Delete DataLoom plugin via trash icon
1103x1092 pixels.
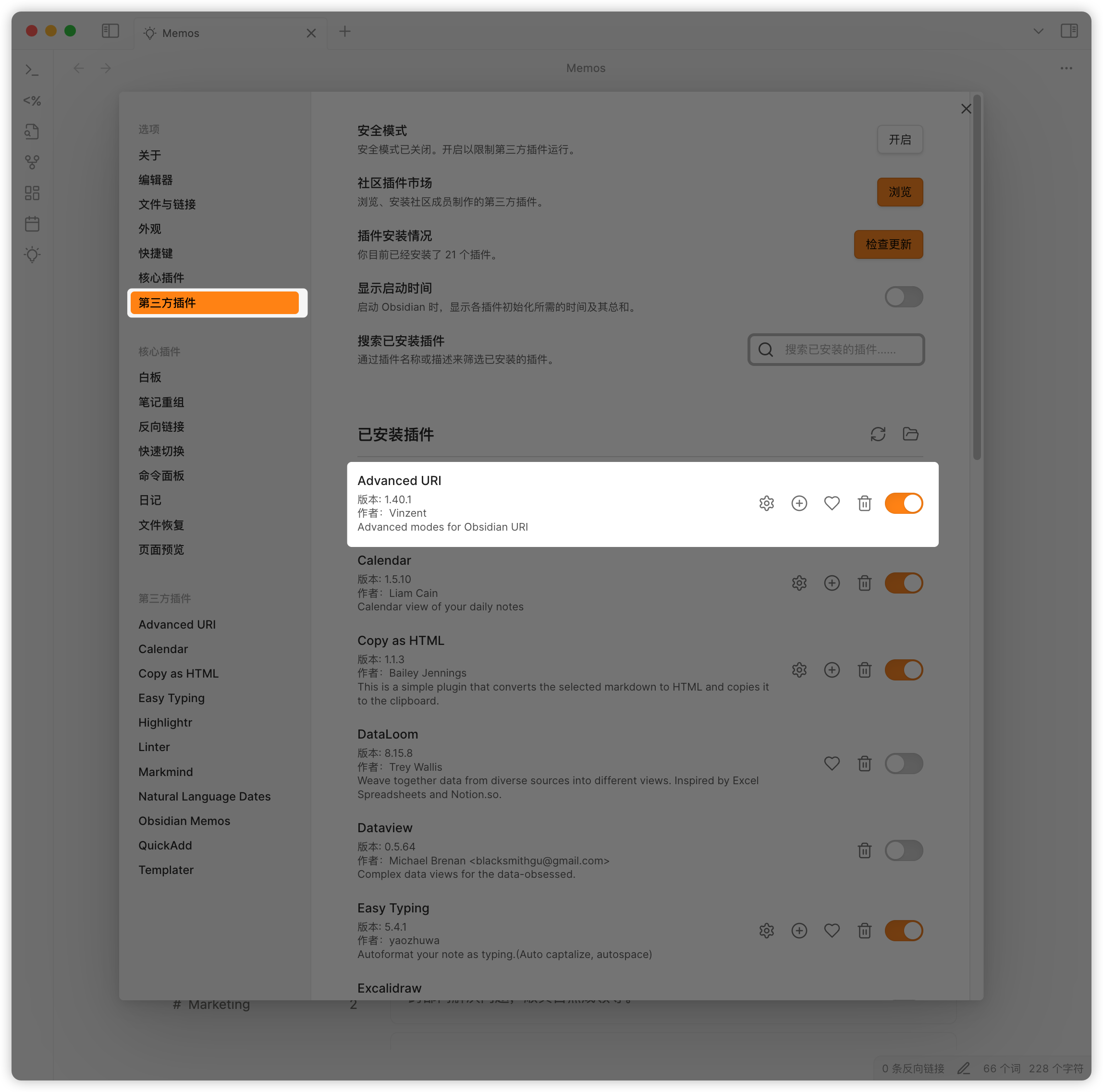coord(864,763)
